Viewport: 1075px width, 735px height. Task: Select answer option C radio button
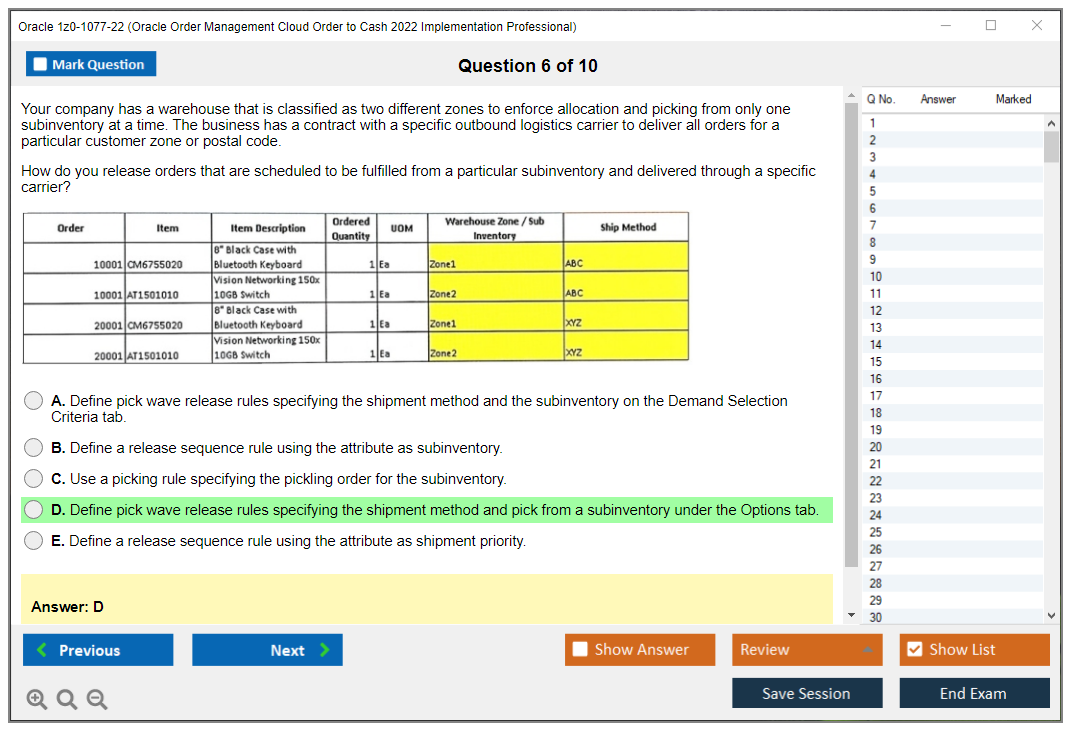(34, 479)
